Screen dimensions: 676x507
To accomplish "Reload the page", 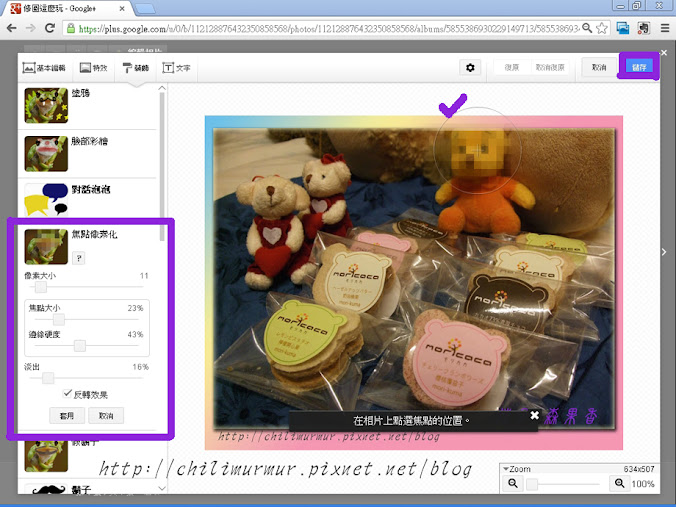I will (x=50, y=28).
